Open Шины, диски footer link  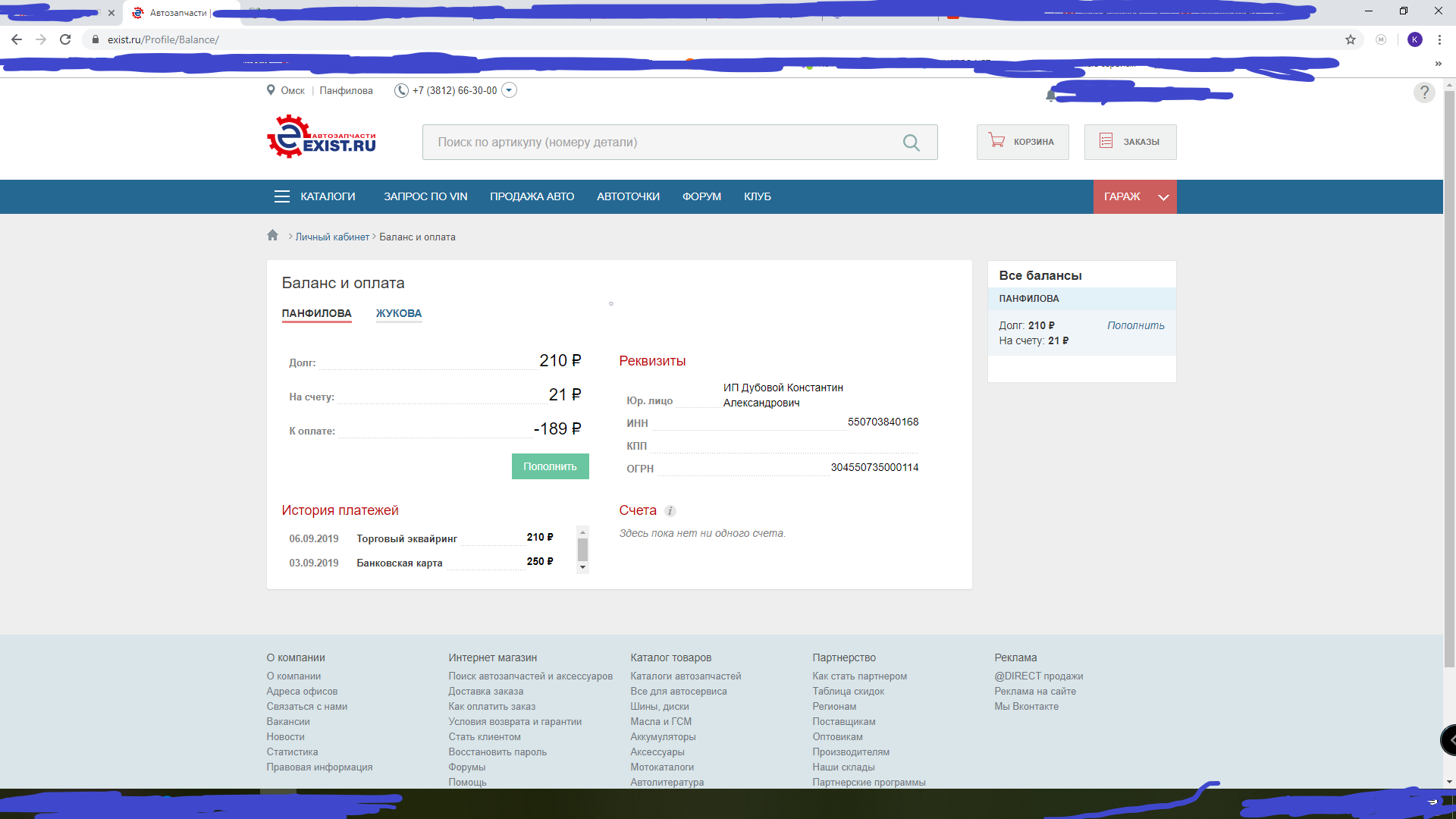660,707
